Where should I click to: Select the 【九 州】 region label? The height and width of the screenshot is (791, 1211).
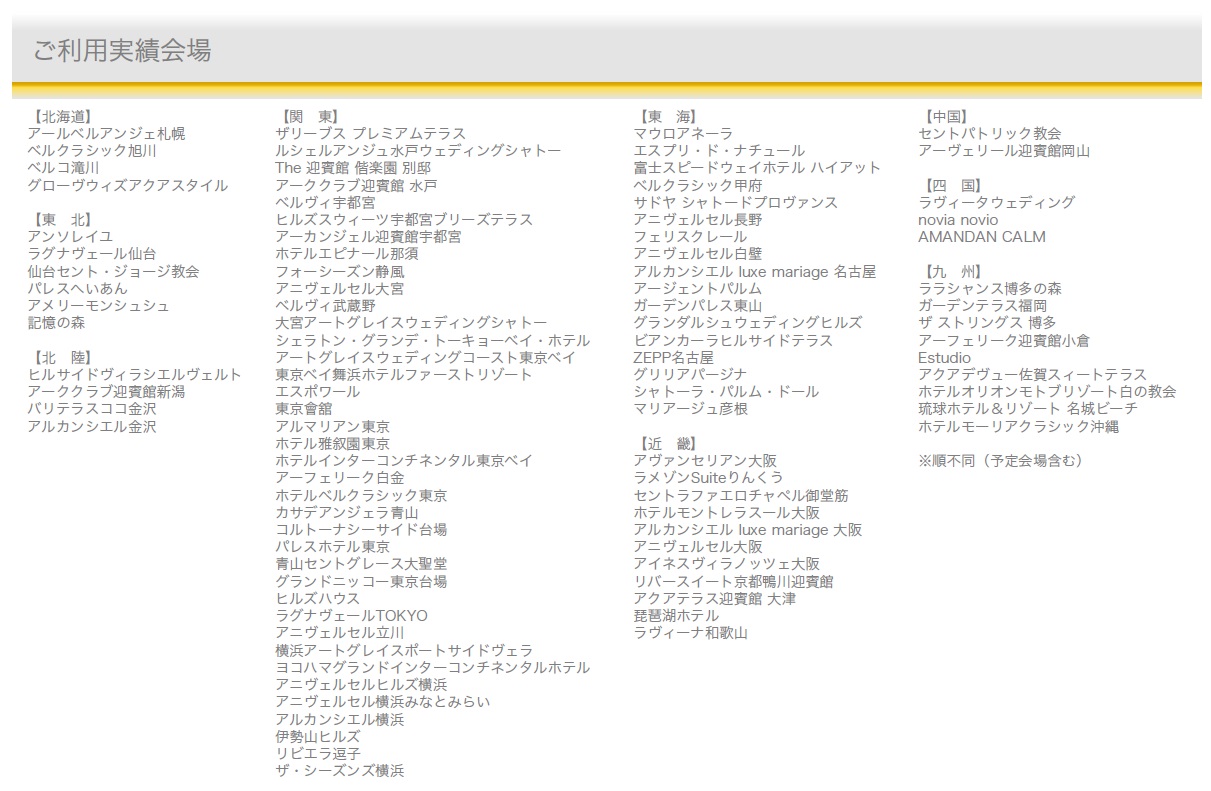953,271
